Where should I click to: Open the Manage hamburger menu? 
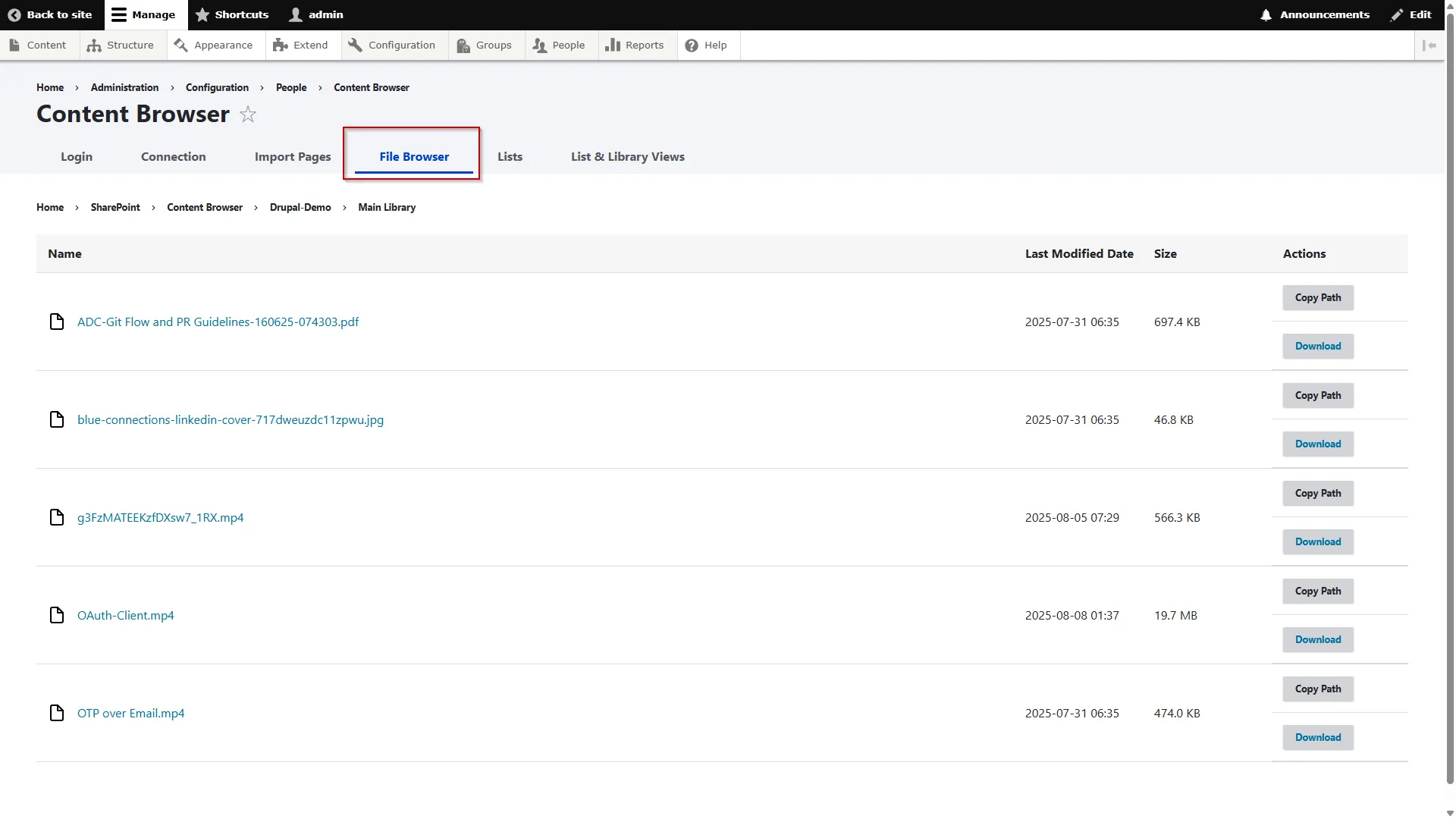click(x=118, y=14)
